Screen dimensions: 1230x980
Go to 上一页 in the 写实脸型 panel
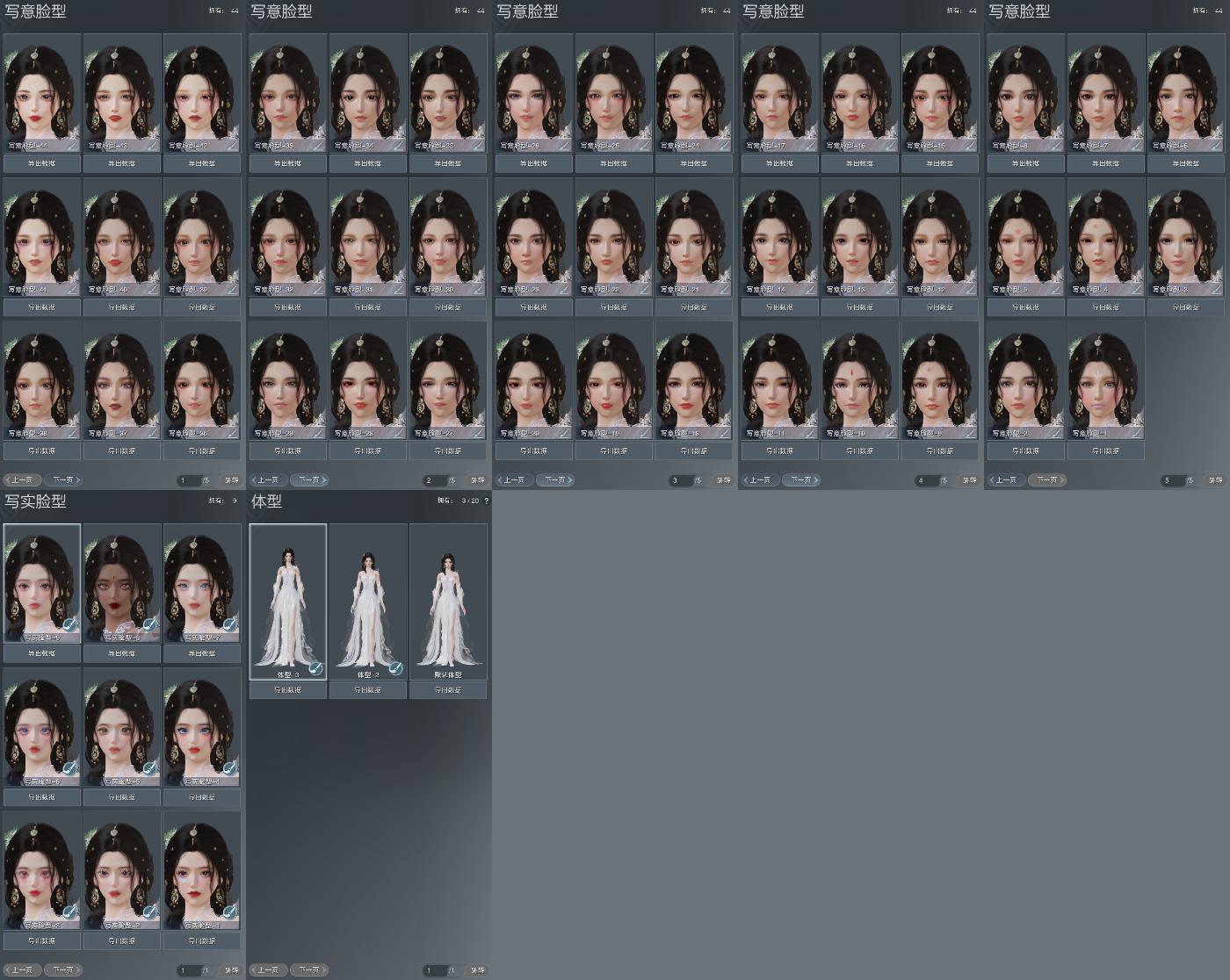pos(22,969)
